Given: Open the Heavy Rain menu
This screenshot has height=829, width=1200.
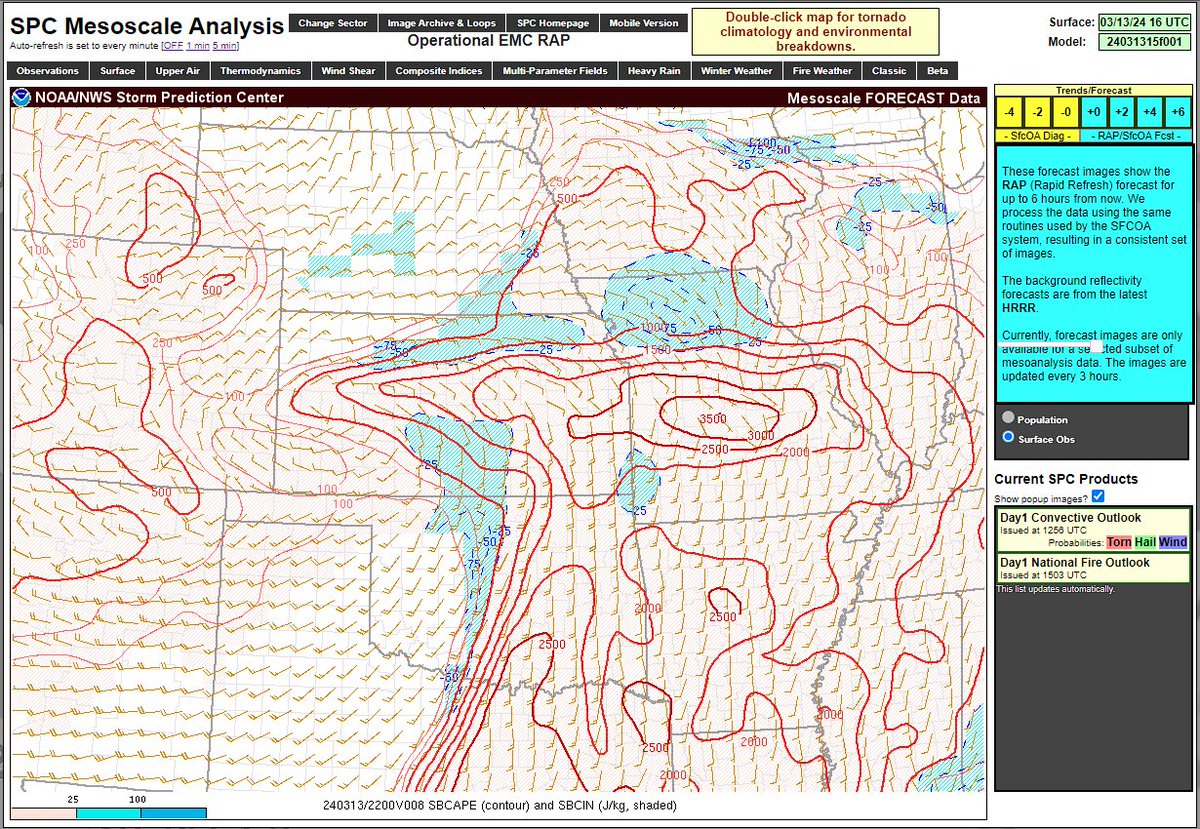Looking at the screenshot, I should coord(654,71).
